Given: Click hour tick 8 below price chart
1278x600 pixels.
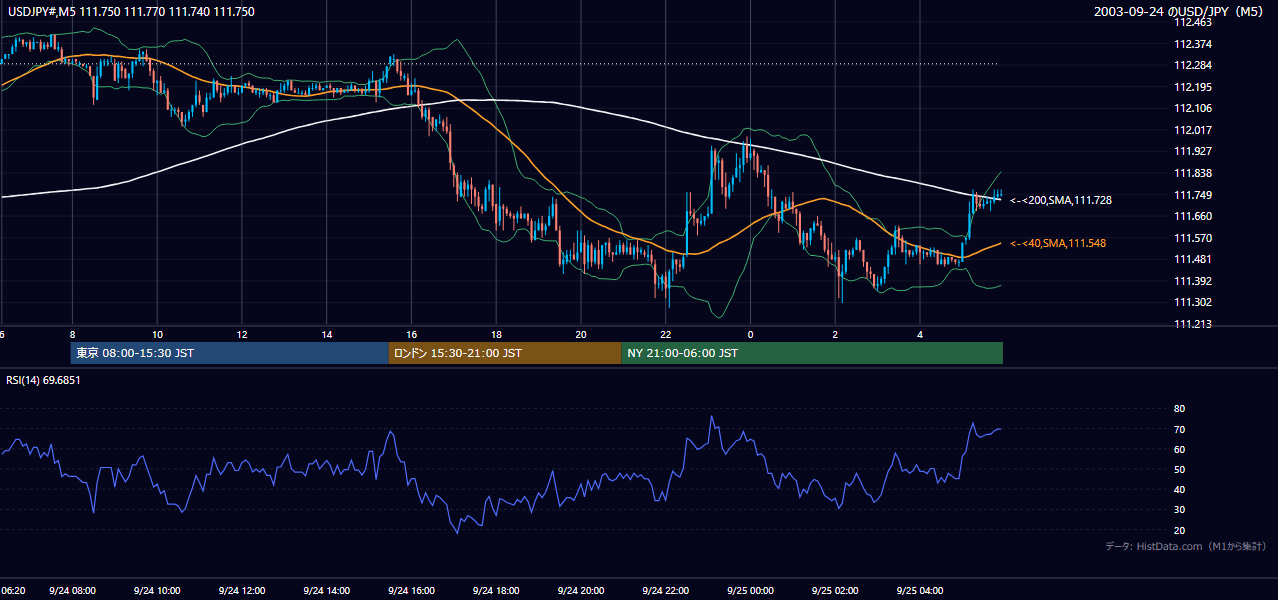Looking at the screenshot, I should point(72,334).
